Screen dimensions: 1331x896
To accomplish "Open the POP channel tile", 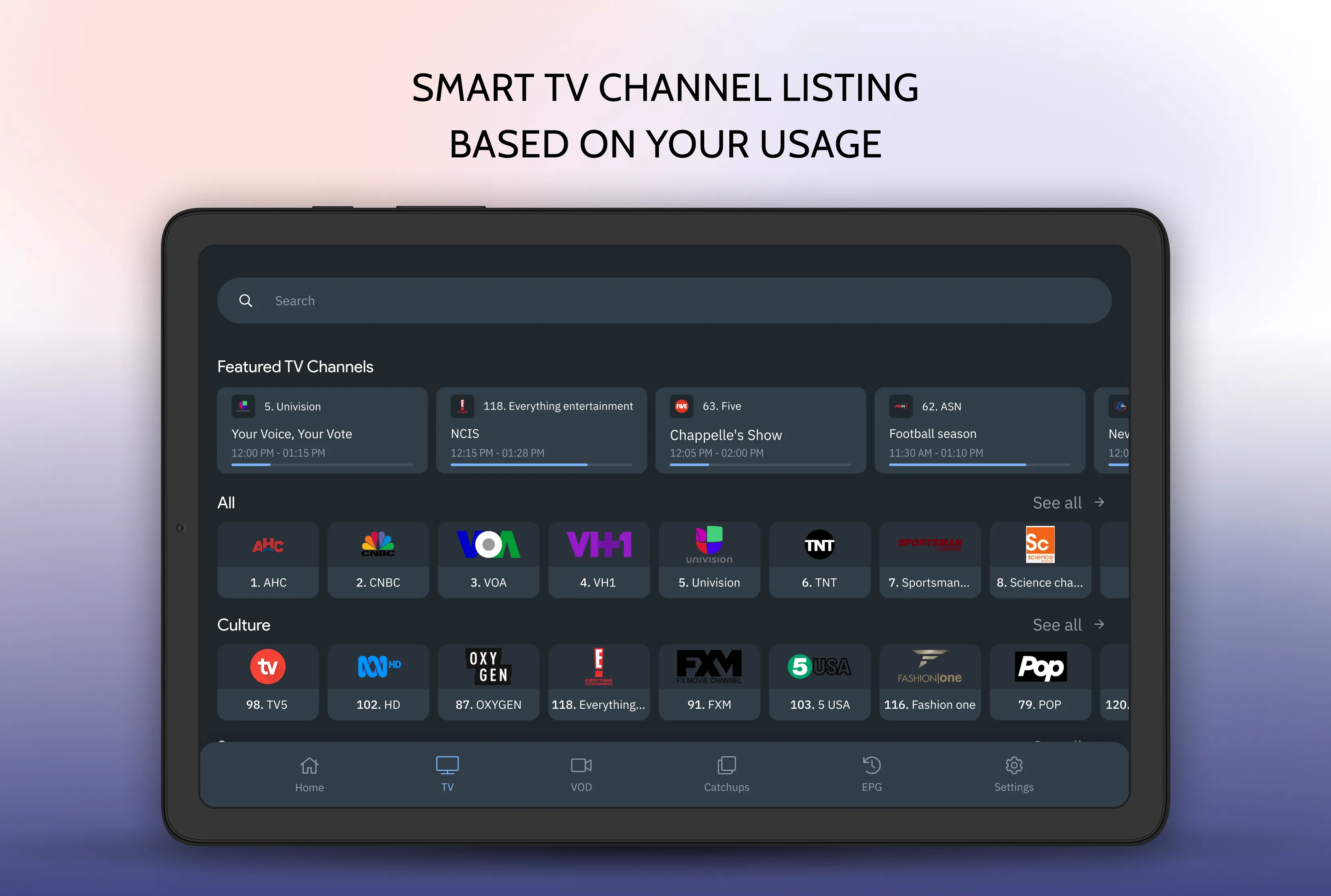I will [1041, 682].
